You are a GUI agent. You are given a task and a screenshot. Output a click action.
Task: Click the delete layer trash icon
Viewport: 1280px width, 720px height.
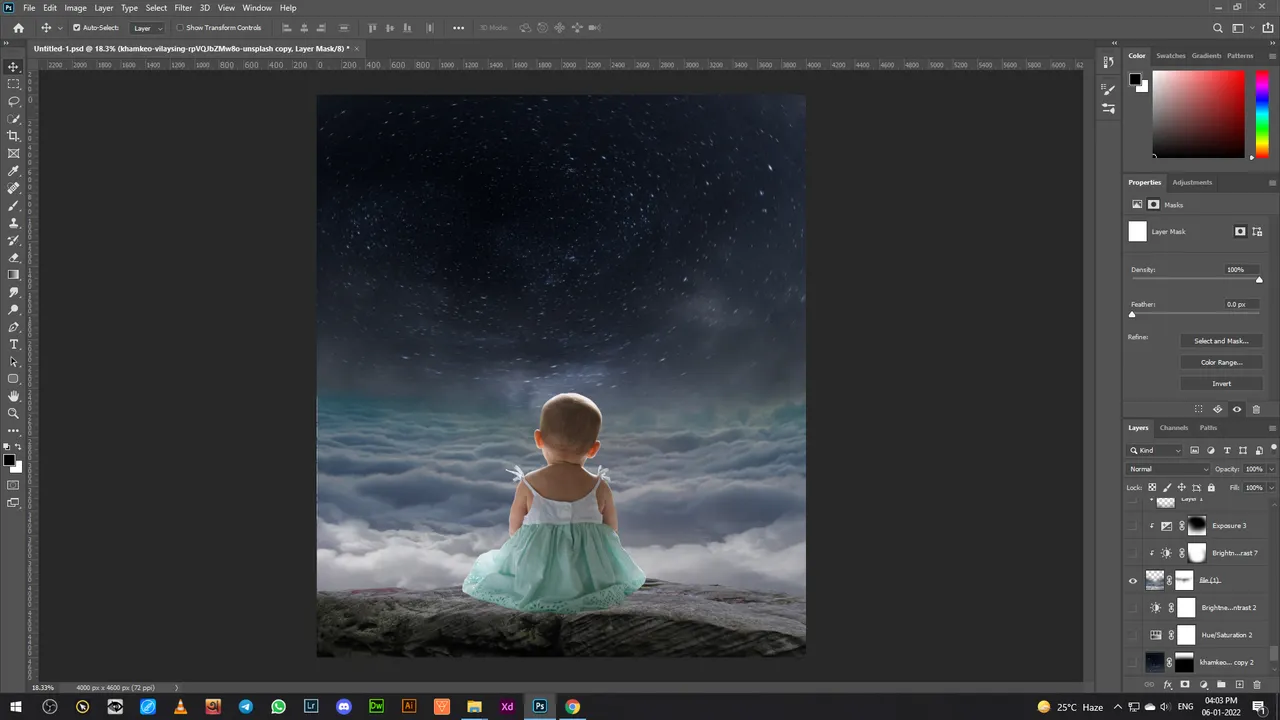click(x=1257, y=684)
